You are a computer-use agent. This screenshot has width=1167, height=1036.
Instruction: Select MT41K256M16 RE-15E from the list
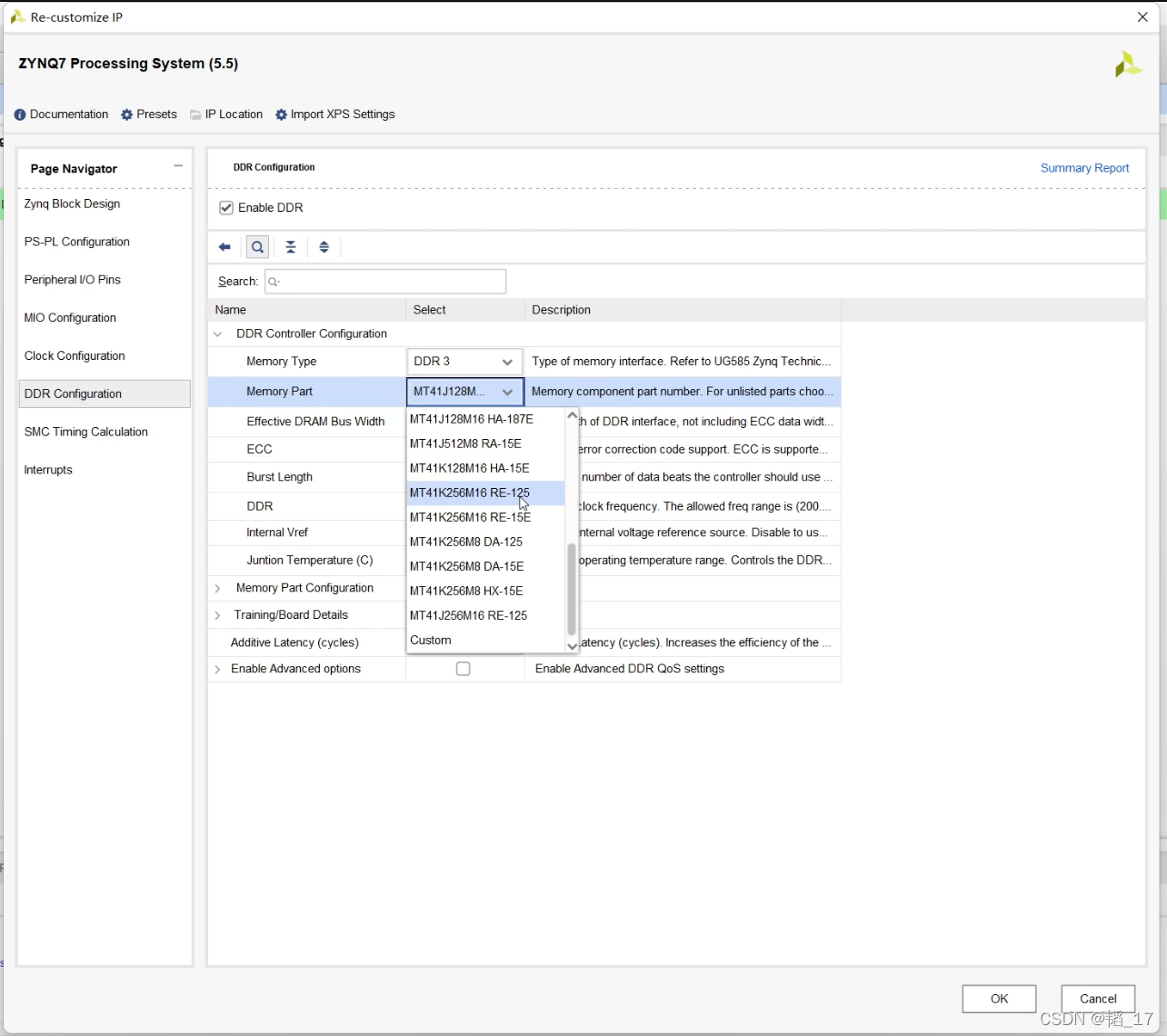coord(486,517)
